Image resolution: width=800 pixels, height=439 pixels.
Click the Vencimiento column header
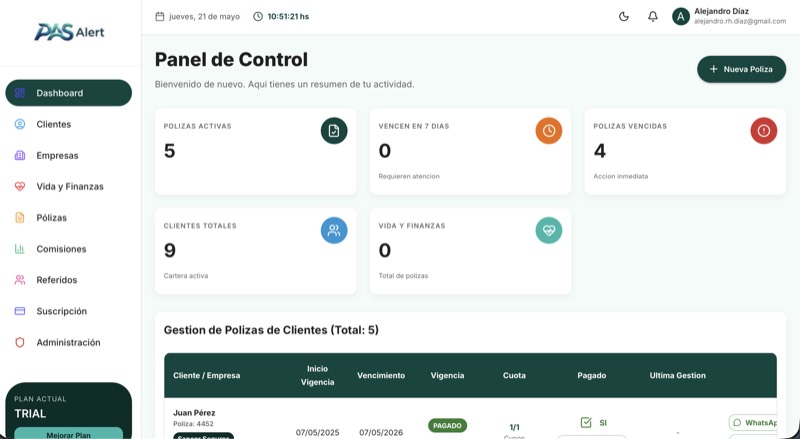pyautogui.click(x=381, y=375)
